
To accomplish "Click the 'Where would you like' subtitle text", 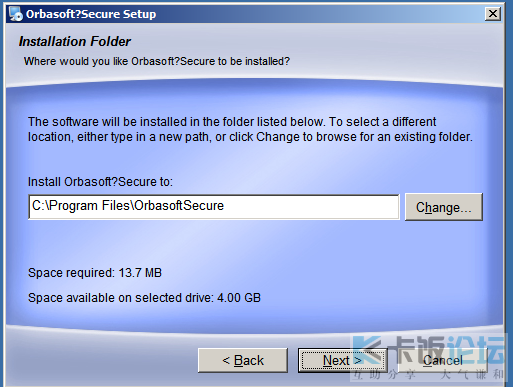I will [x=157, y=61].
